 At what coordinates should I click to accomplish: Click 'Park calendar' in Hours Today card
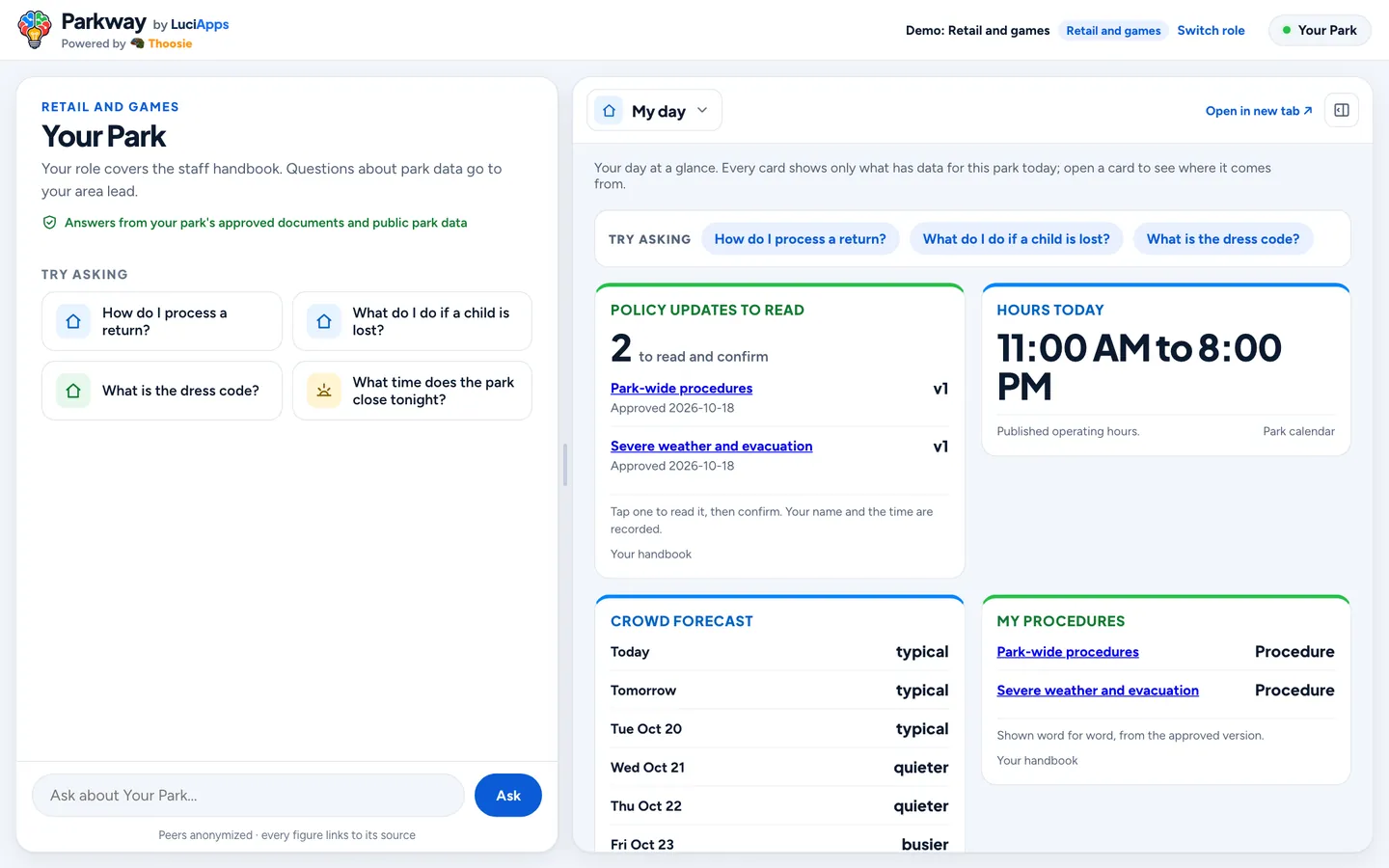pyautogui.click(x=1298, y=431)
